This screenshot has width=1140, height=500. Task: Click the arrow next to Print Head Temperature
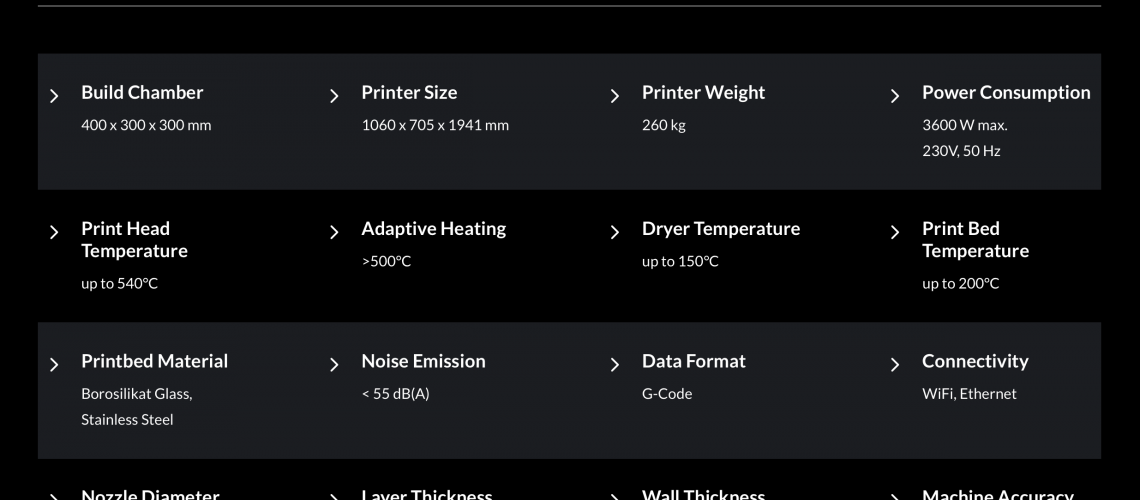(54, 232)
